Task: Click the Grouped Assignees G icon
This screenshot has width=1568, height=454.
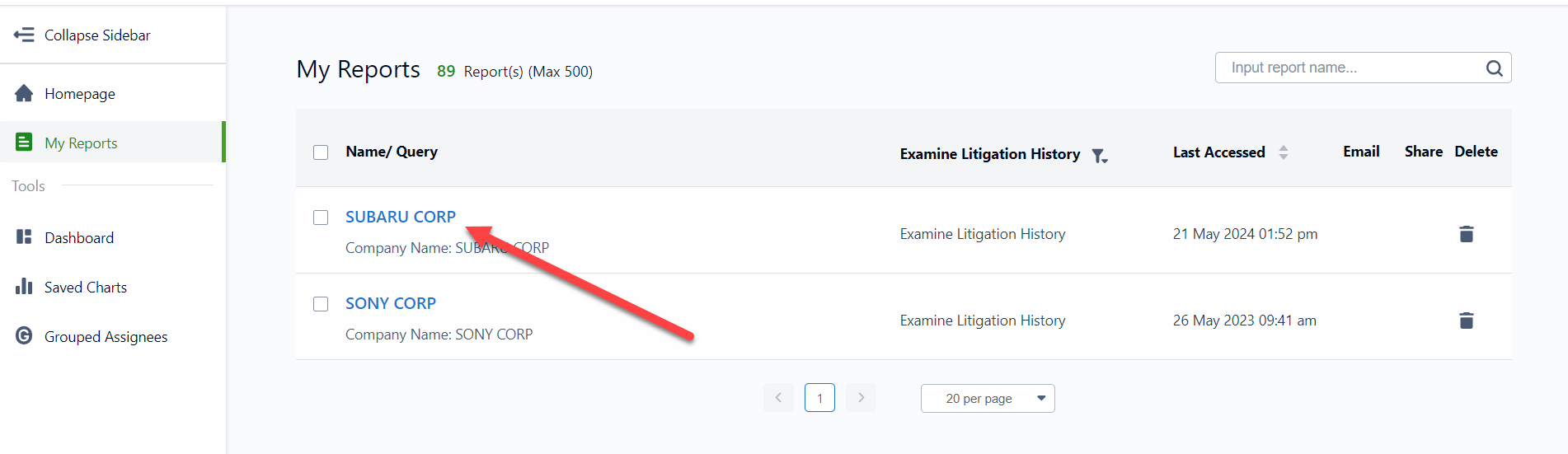Action: [x=24, y=336]
